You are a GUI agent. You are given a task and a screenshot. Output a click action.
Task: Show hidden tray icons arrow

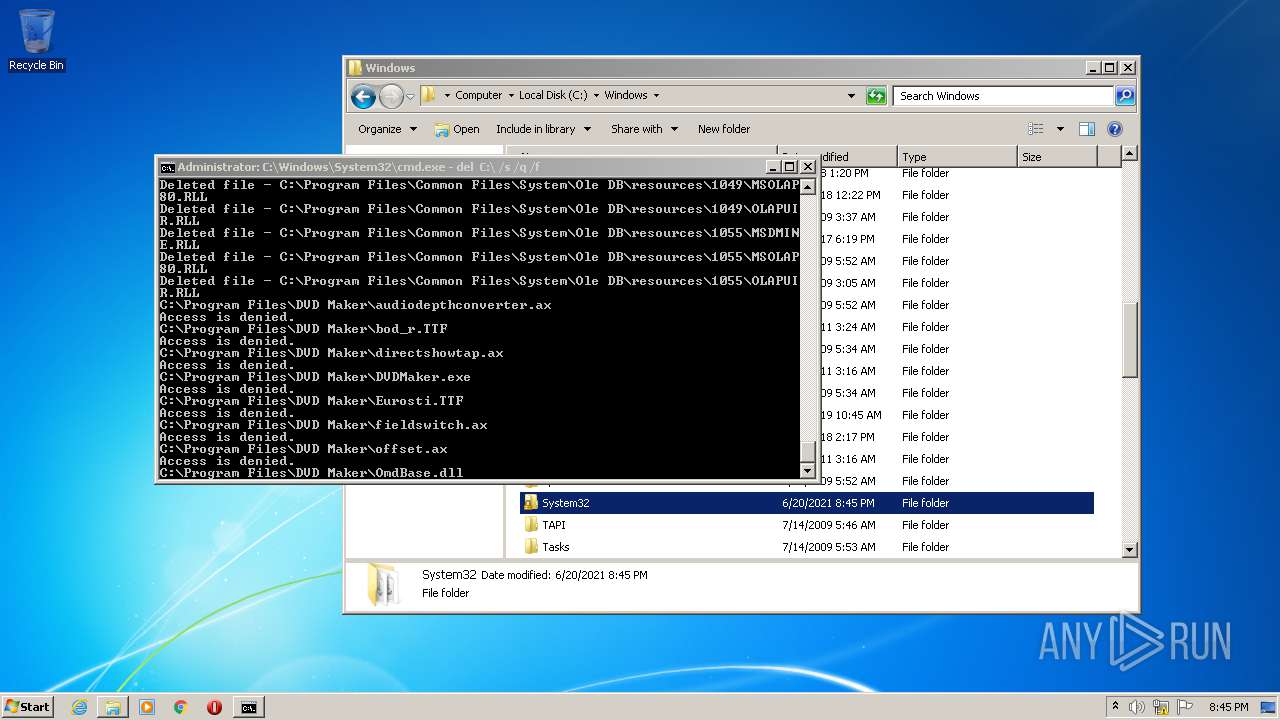1115,706
